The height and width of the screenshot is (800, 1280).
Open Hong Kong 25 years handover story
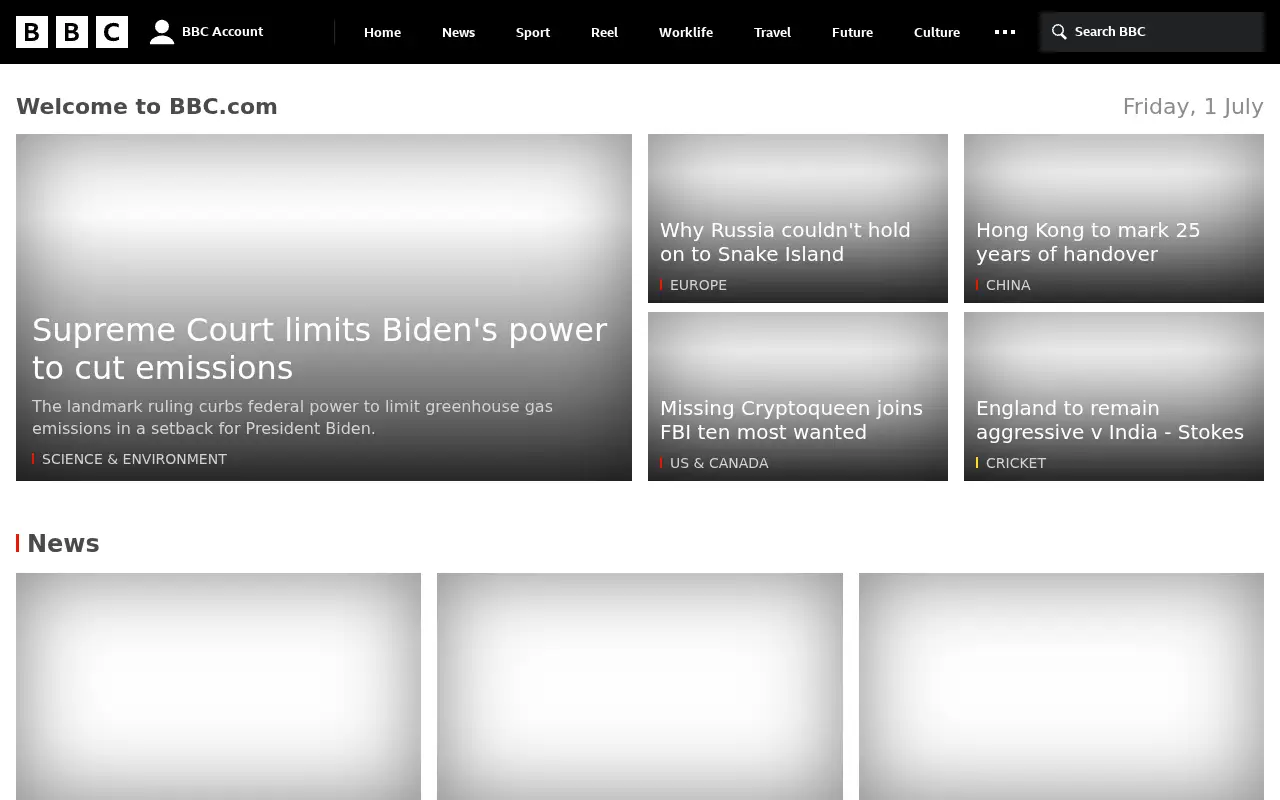1088,242
